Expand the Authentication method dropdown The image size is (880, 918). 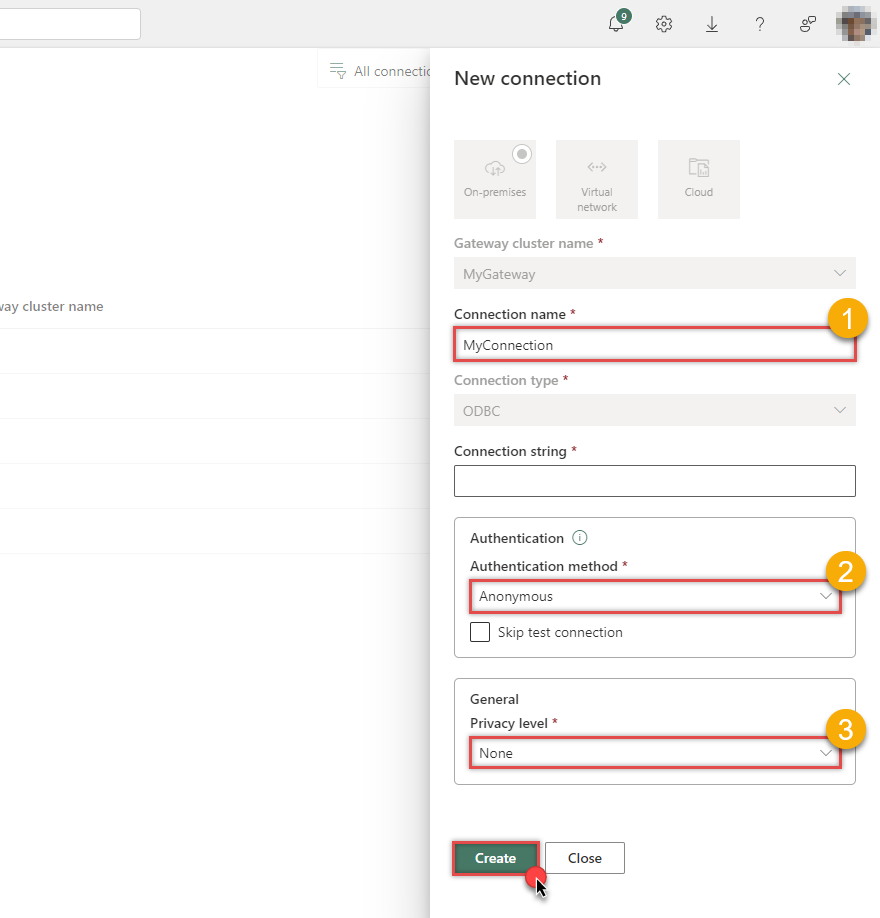(x=655, y=597)
